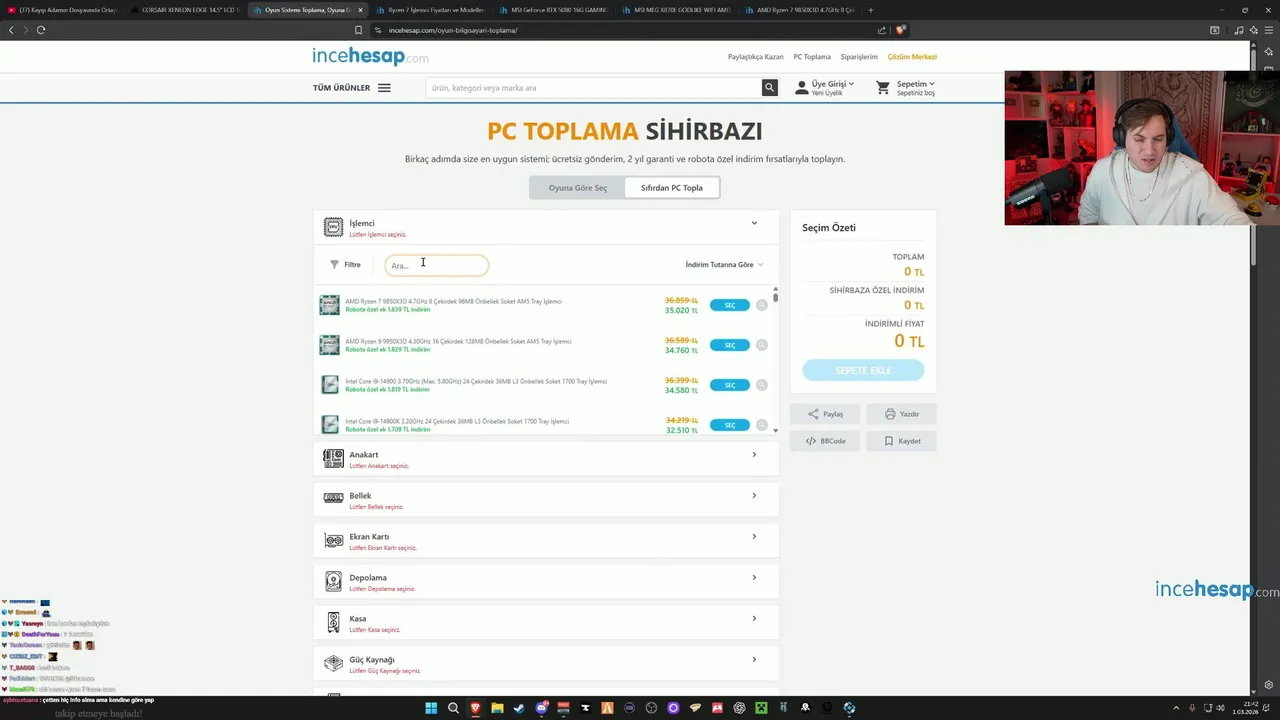Click the Brave shields icon in address bar

tap(901, 30)
